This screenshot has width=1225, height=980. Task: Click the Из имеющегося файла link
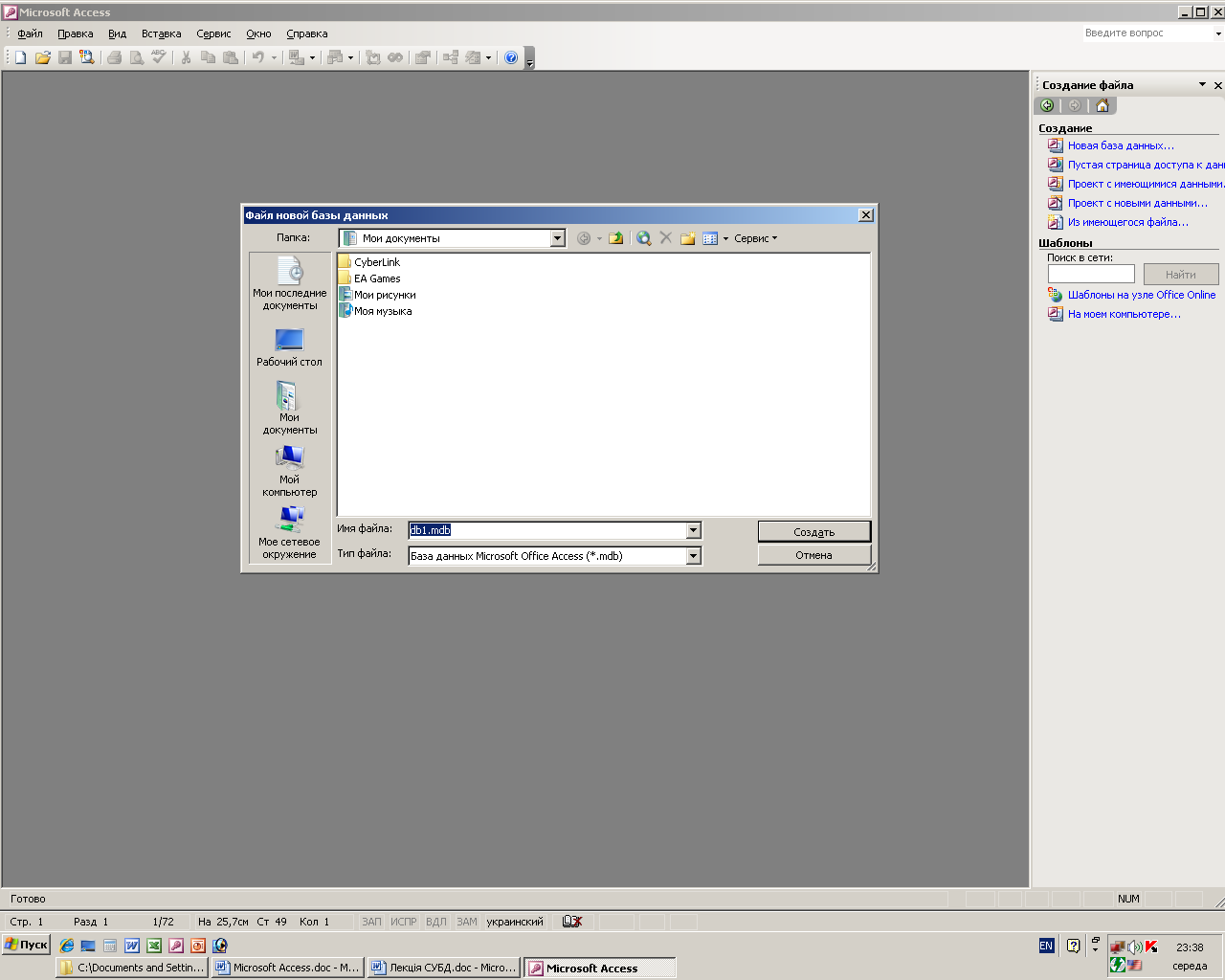click(x=1128, y=222)
